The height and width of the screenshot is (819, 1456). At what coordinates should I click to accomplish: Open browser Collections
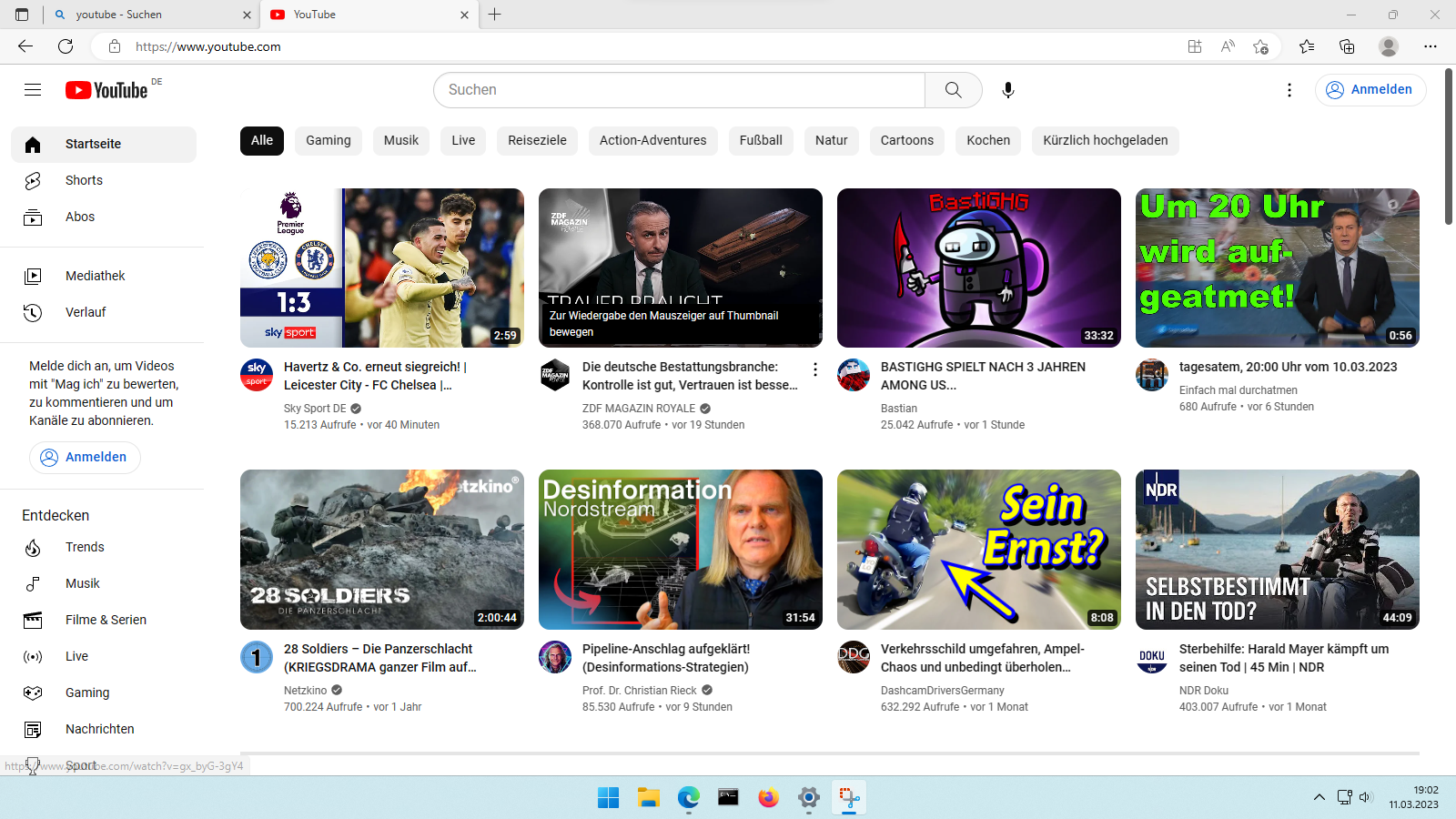pos(1347,46)
